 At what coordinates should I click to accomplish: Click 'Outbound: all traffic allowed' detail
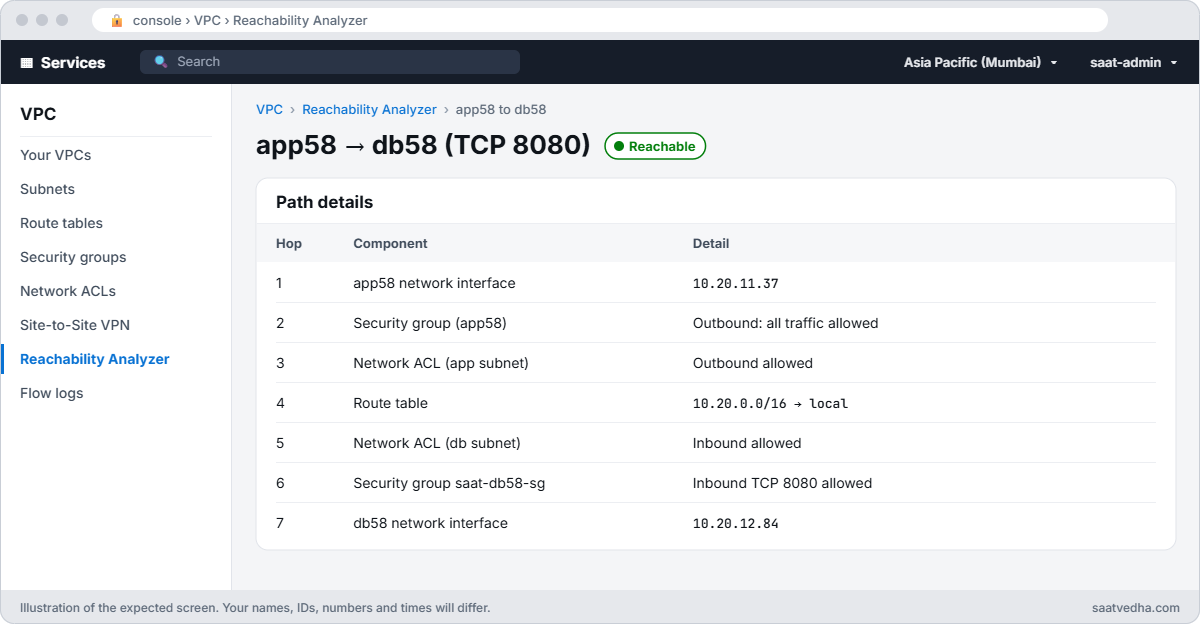[x=785, y=323]
